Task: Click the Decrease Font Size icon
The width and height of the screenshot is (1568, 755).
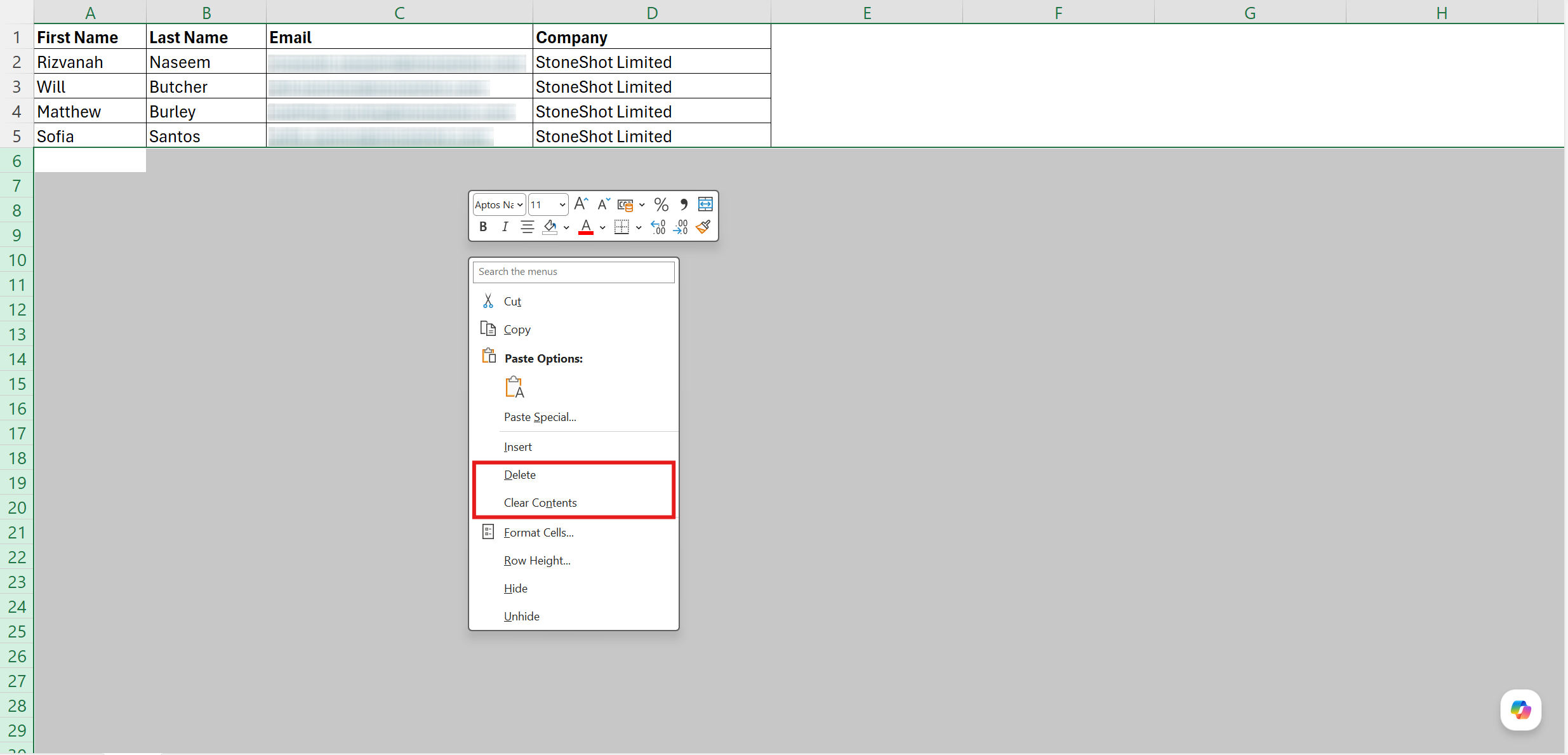Action: tap(603, 204)
